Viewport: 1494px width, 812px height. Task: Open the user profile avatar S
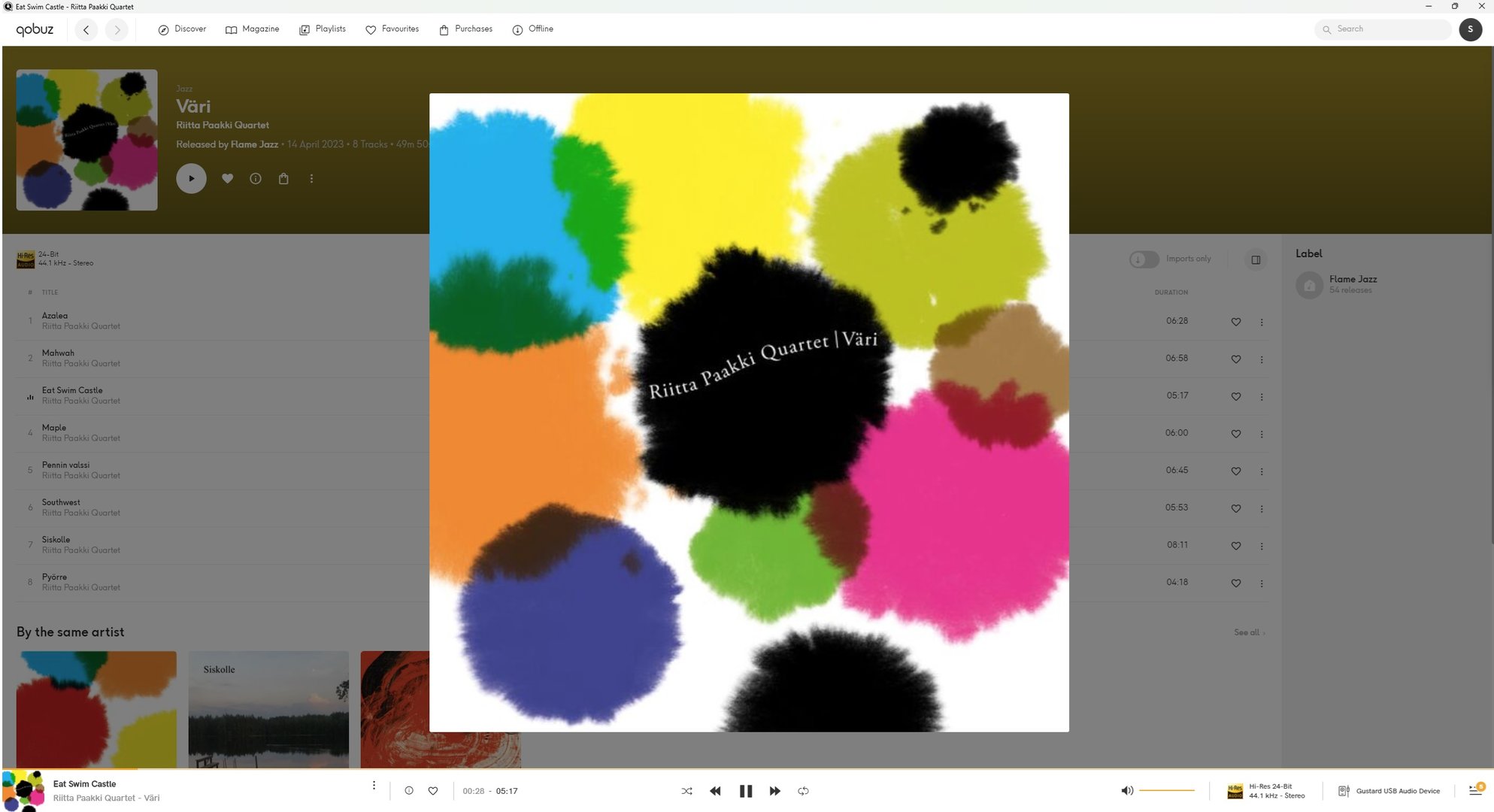[x=1470, y=29]
